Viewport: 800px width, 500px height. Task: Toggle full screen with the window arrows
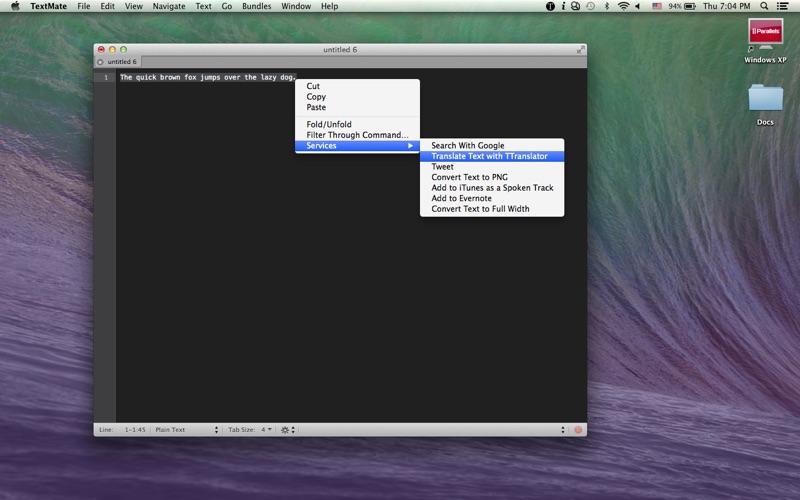[580, 49]
